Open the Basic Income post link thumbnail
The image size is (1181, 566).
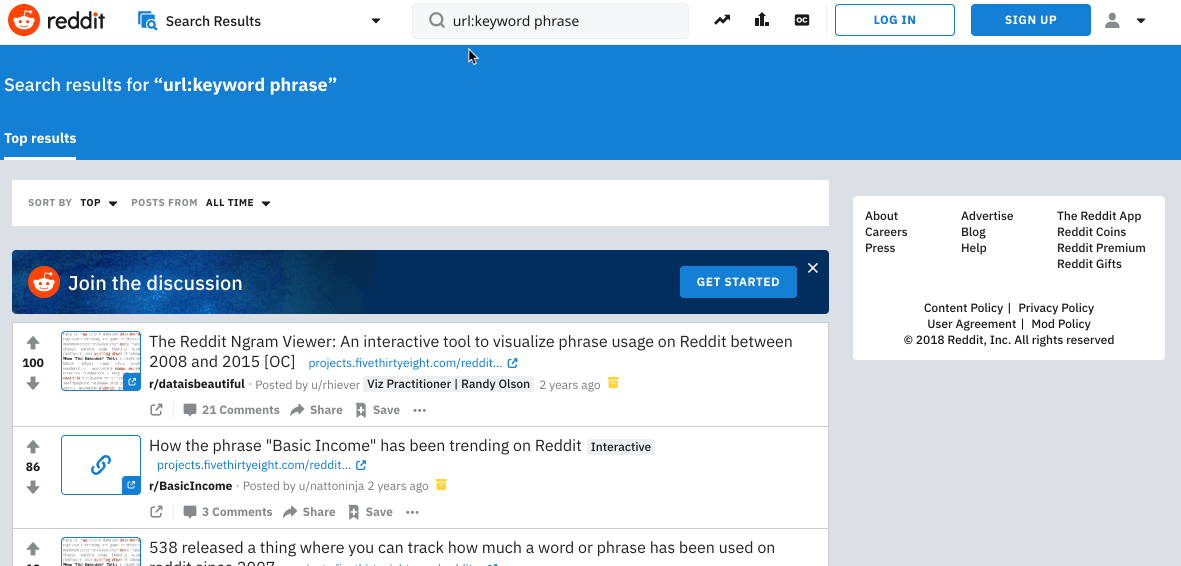[101, 465]
